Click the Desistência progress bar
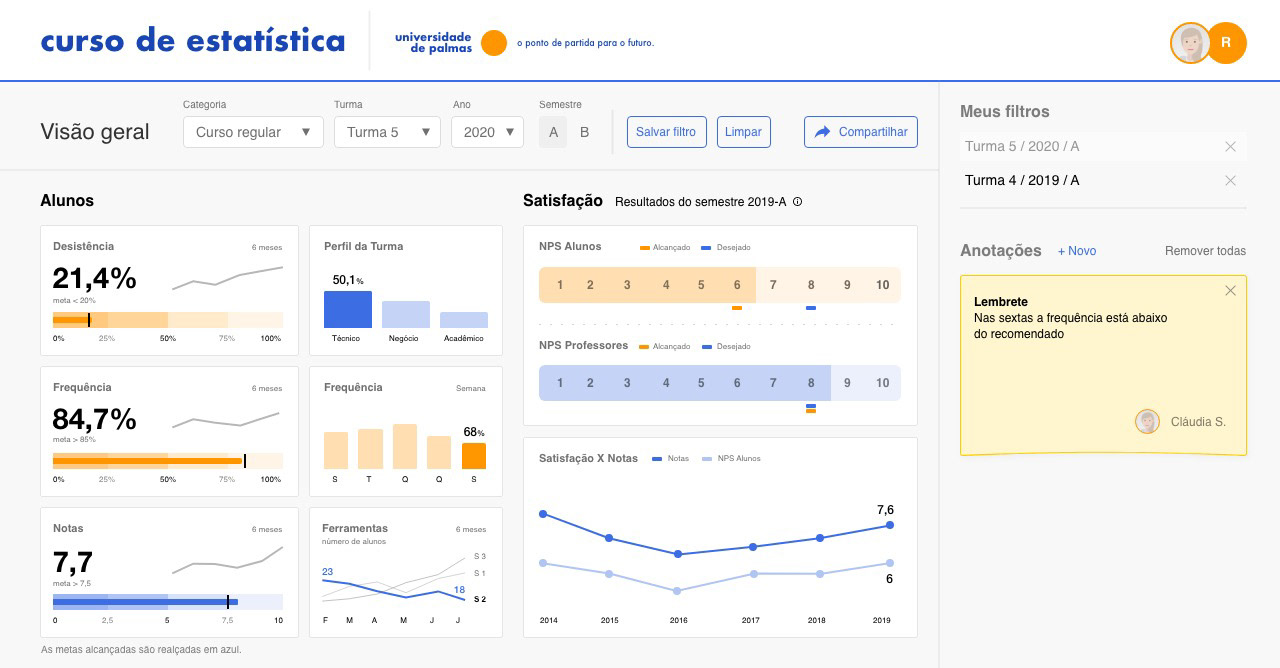This screenshot has width=1280, height=668. 168,320
